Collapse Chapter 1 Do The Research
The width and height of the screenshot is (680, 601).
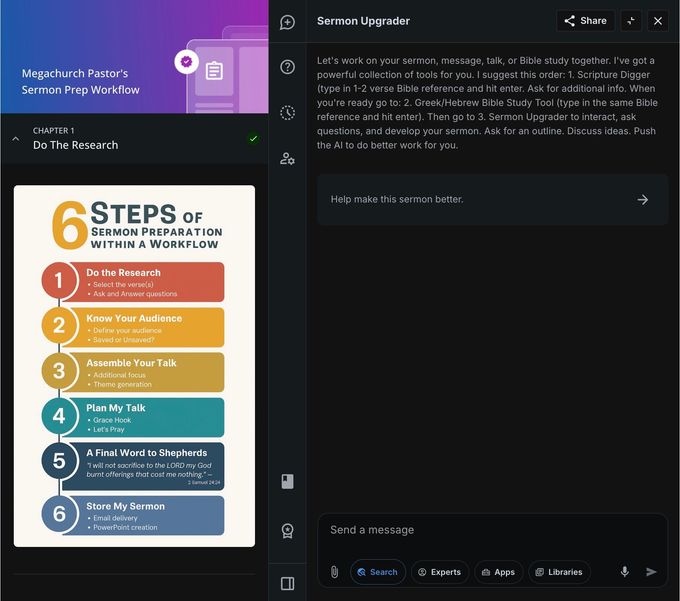pos(16,139)
